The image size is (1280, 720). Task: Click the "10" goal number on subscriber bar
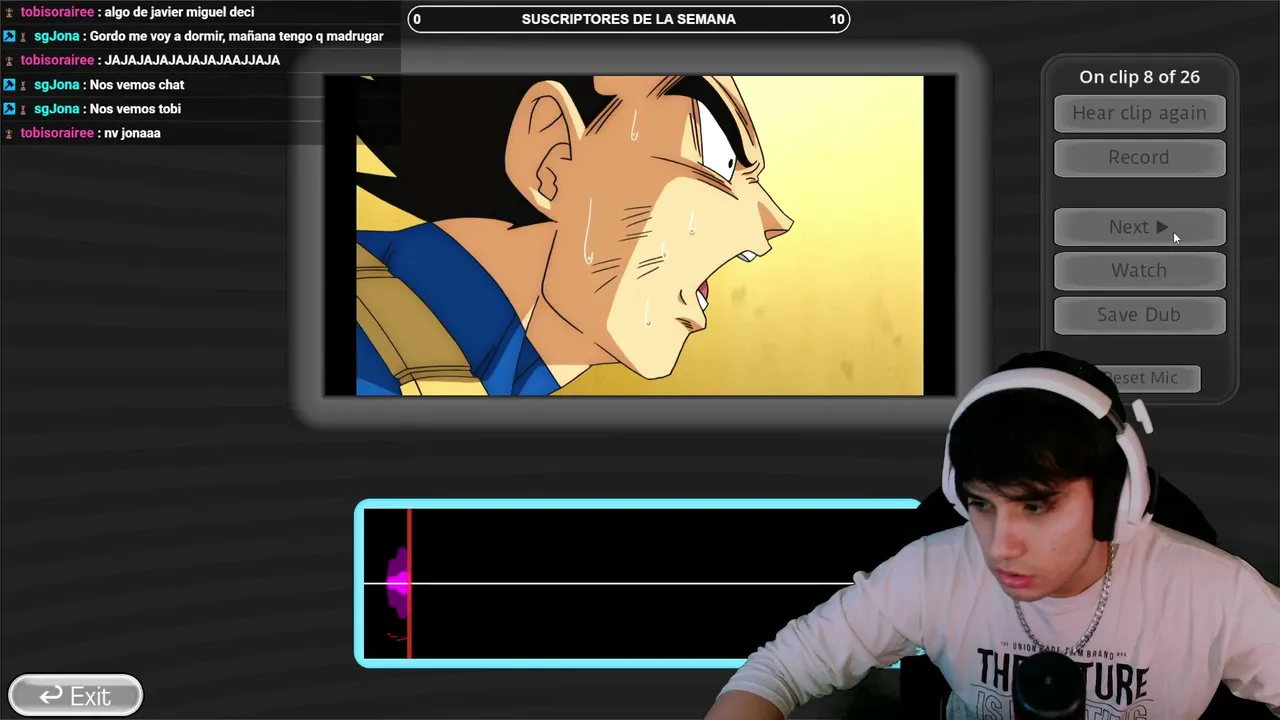tap(837, 19)
